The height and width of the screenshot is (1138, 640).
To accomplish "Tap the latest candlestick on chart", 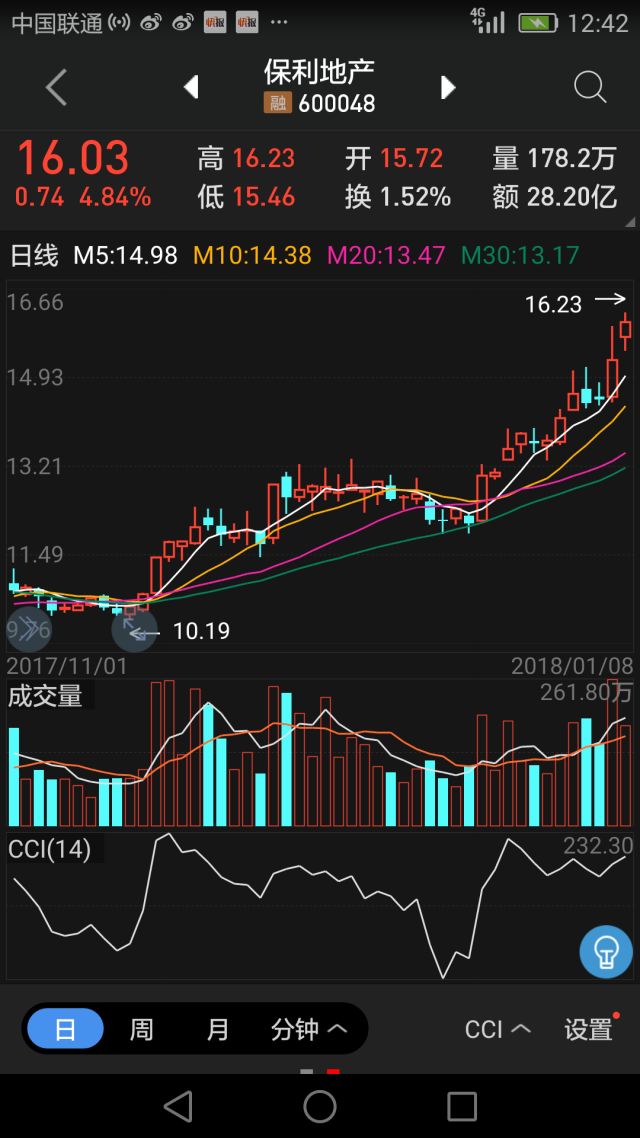I will point(625,329).
